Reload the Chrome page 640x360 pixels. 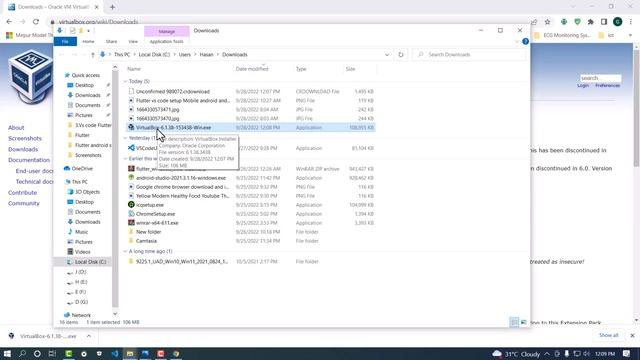tap(36, 22)
